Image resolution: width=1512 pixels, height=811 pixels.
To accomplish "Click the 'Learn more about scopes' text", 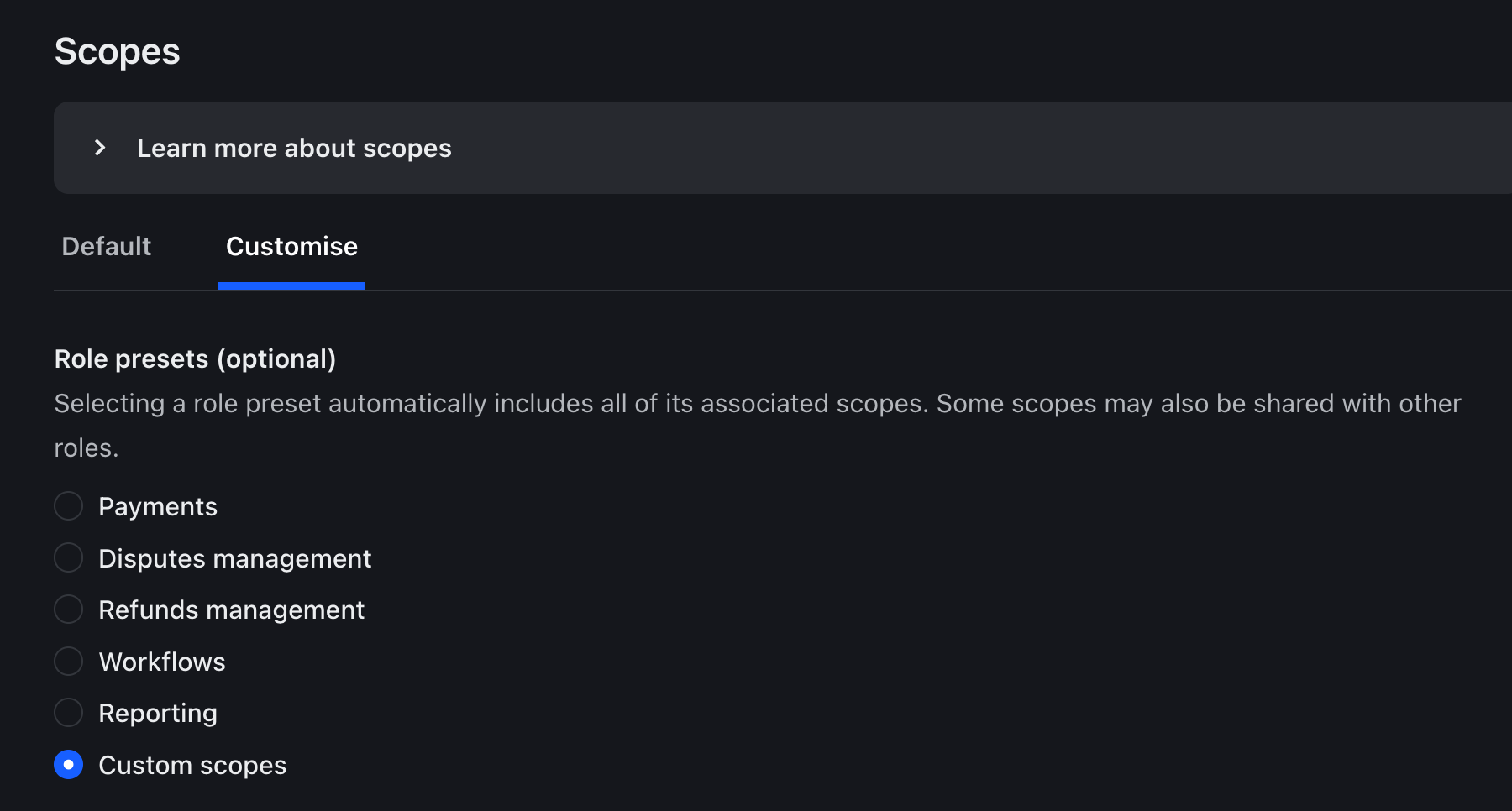I will coord(294,149).
